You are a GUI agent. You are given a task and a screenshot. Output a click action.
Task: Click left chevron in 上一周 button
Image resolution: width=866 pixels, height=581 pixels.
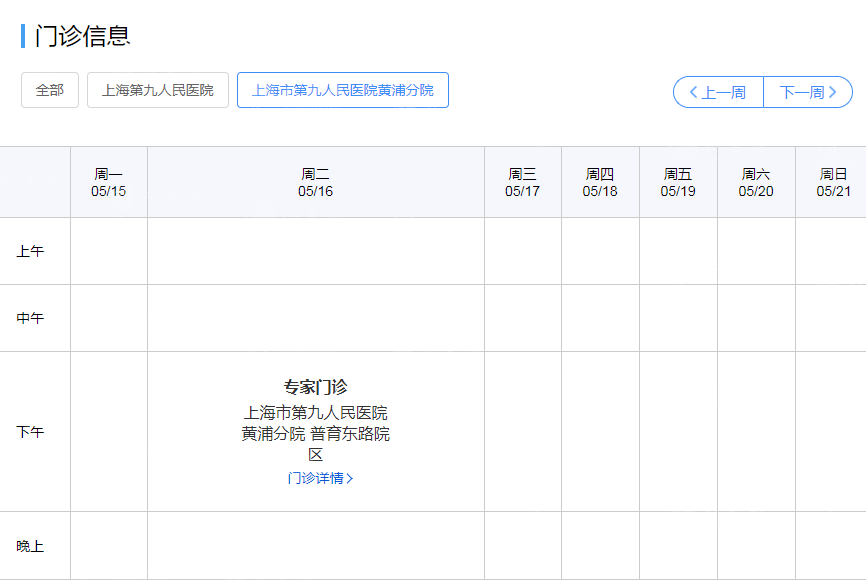(694, 93)
